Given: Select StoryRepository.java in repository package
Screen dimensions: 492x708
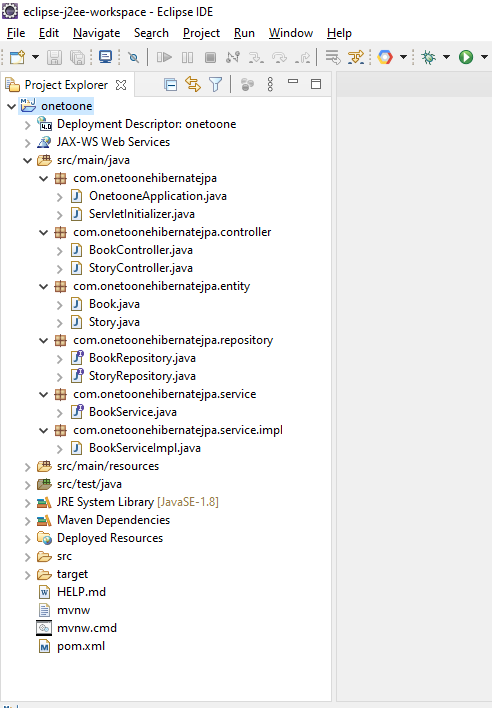Looking at the screenshot, I should click(x=142, y=376).
